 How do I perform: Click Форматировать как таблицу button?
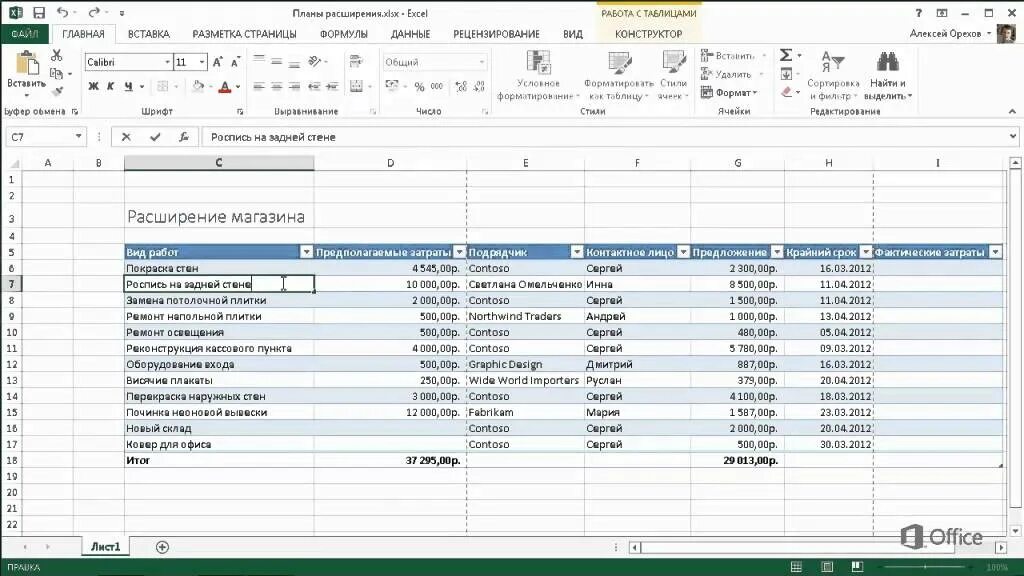tap(618, 75)
